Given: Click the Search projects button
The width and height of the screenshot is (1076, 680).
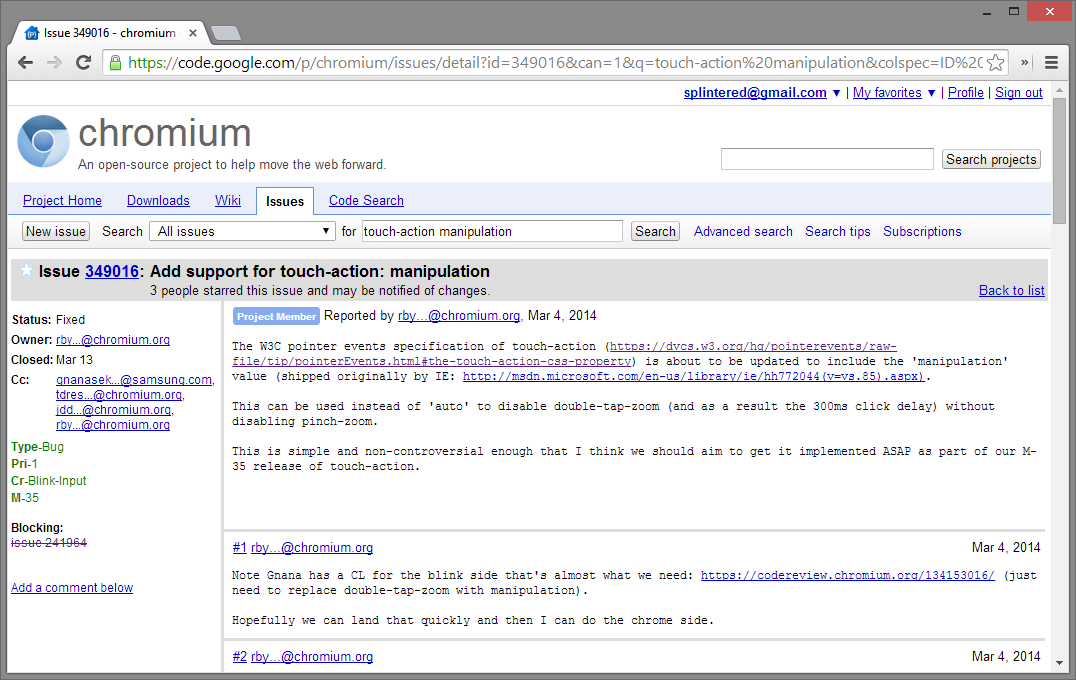Looking at the screenshot, I should pos(991,159).
